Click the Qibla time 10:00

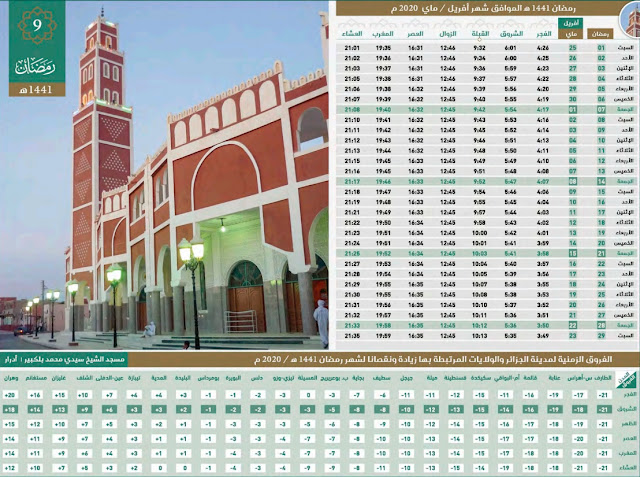[480, 233]
